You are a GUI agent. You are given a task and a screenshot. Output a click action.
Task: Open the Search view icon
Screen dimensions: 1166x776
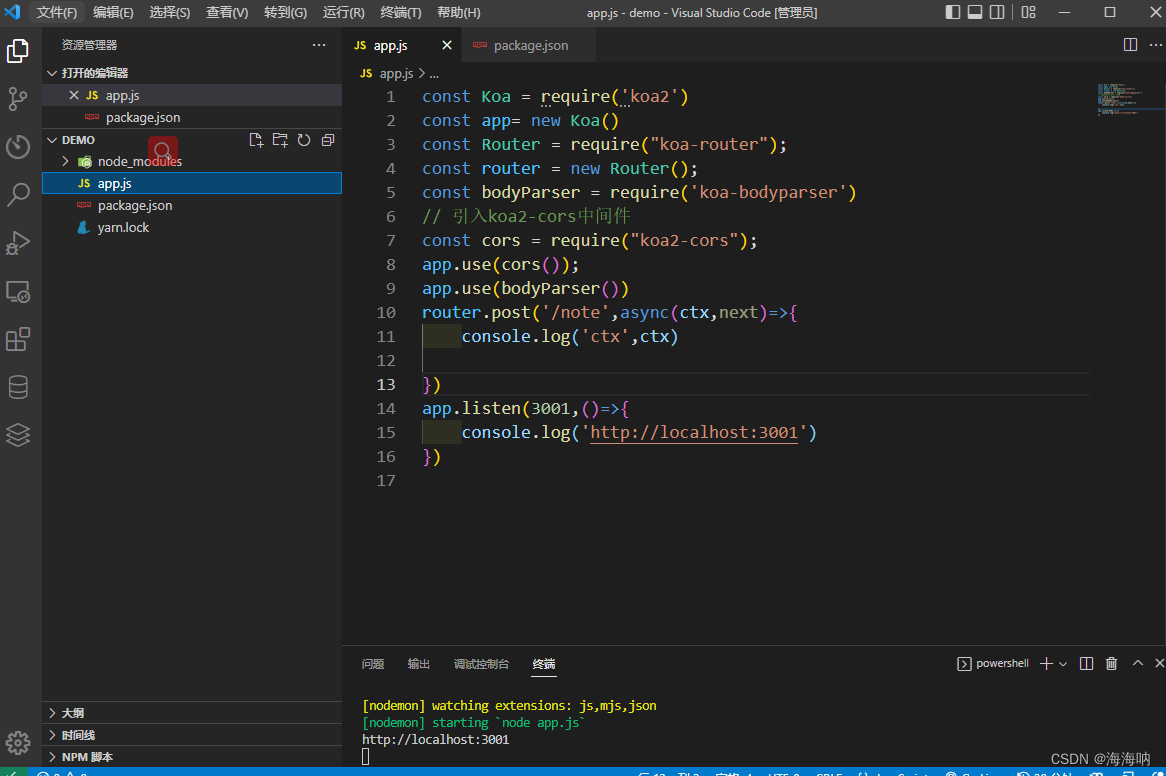tap(18, 195)
